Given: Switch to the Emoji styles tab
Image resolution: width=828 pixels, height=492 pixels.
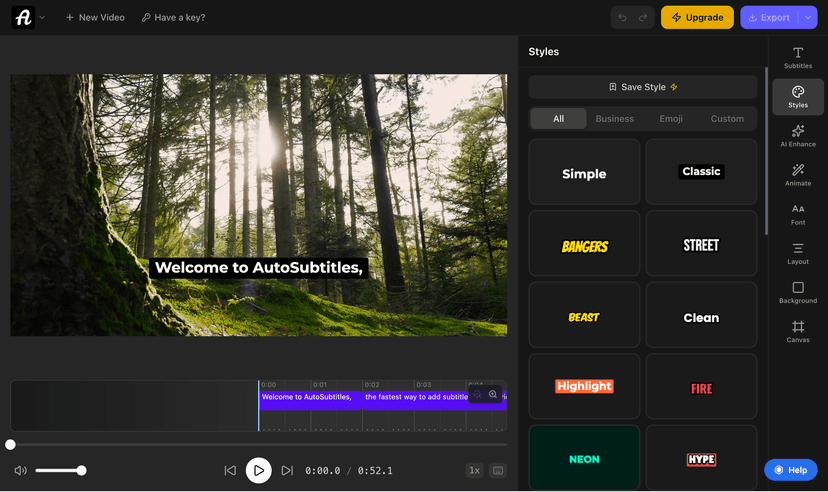Looking at the screenshot, I should [671, 119].
